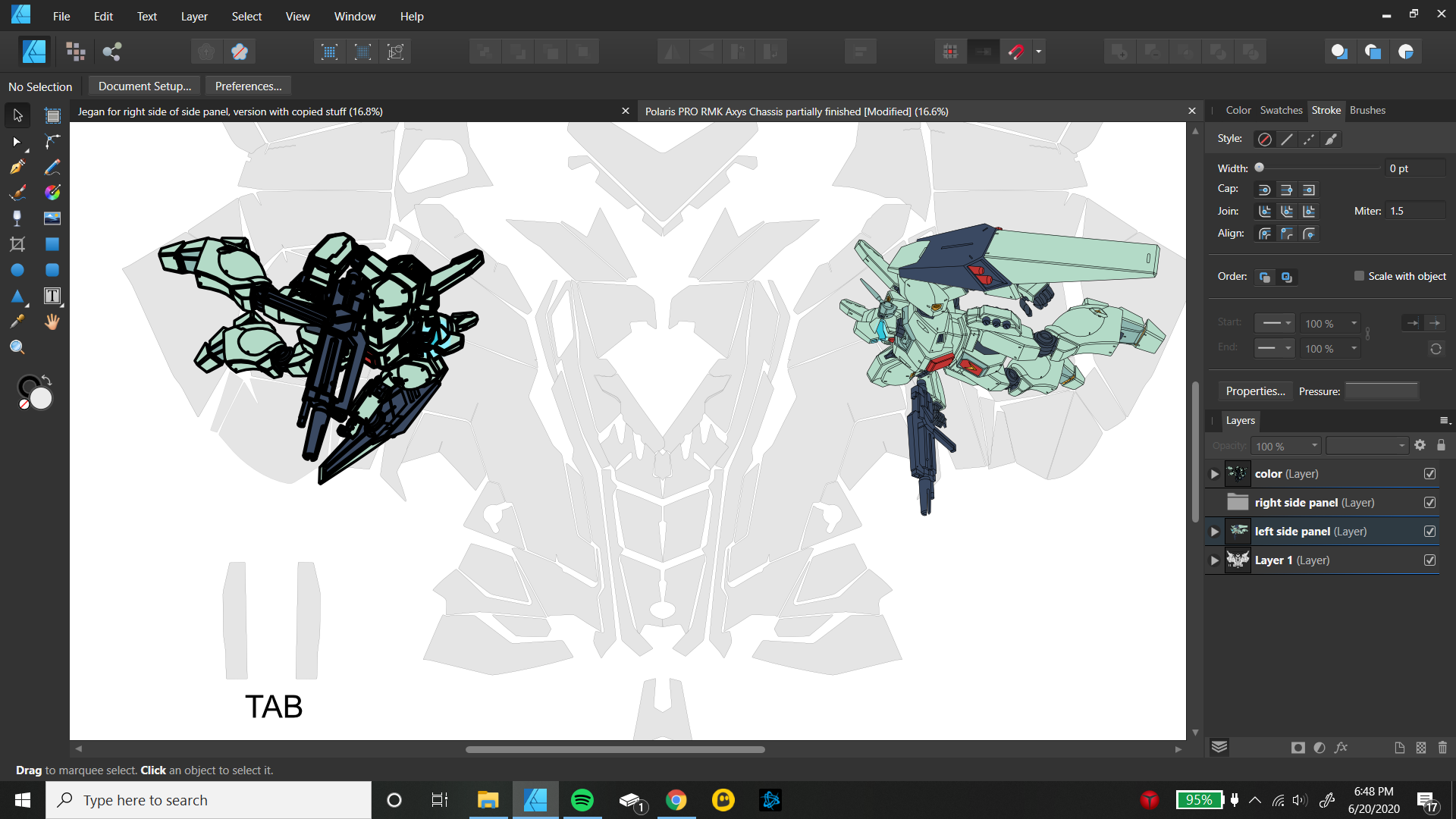
Task: Open the Select menu
Action: (x=246, y=16)
